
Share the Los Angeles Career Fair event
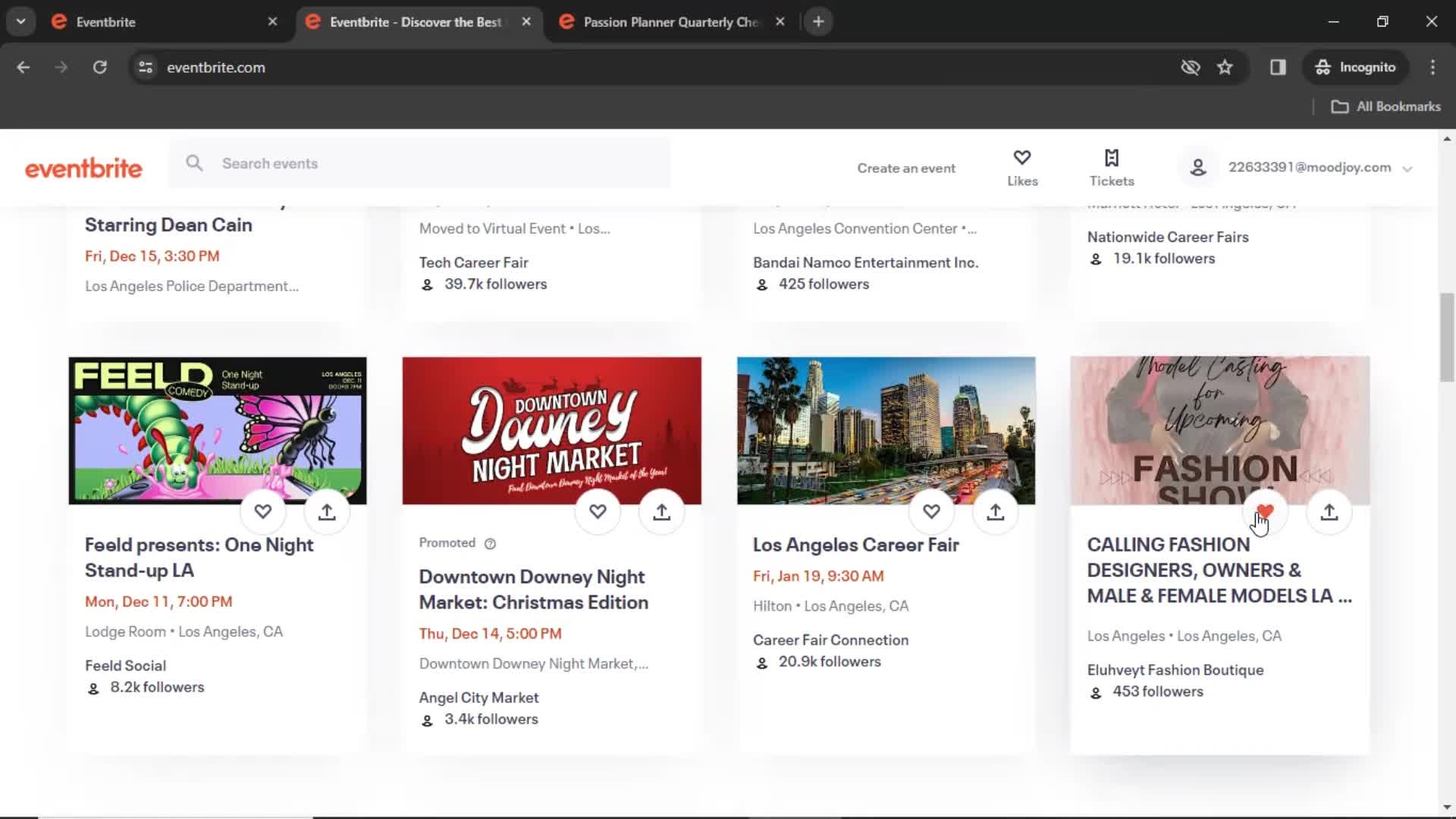click(996, 512)
